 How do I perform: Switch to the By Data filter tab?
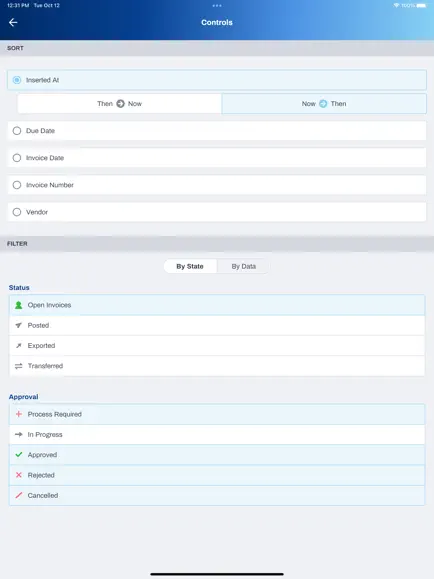pyautogui.click(x=243, y=266)
